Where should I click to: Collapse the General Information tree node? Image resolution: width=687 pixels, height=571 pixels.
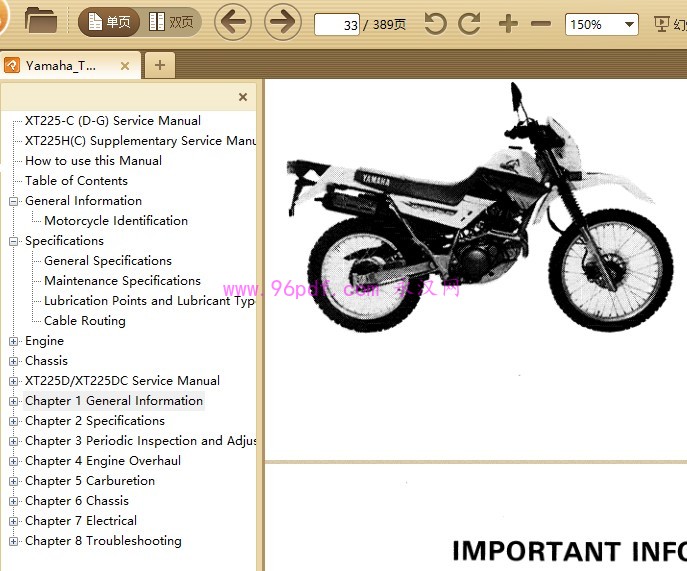click(x=14, y=201)
